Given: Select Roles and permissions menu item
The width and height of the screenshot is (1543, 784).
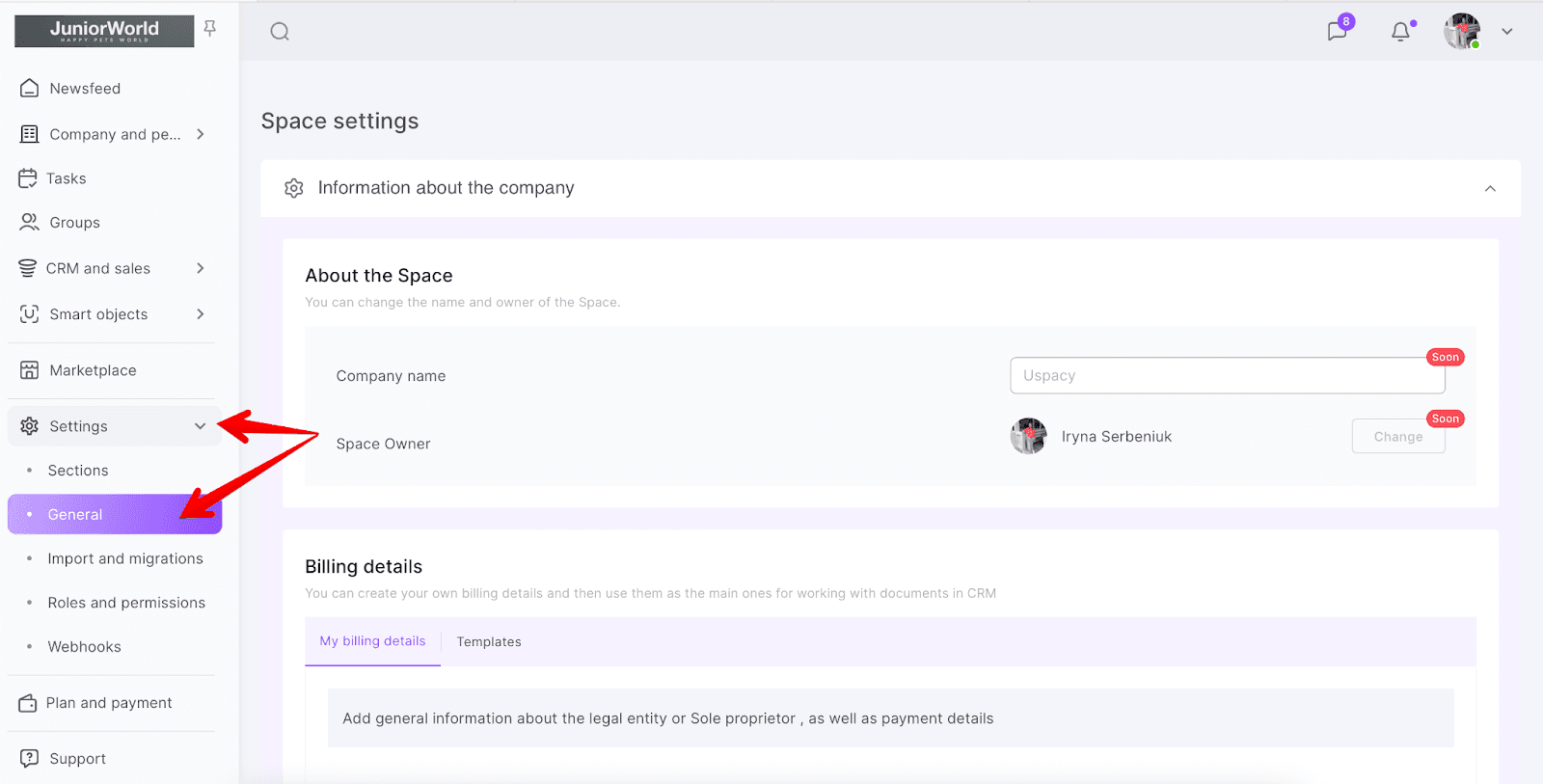Looking at the screenshot, I should [126, 603].
